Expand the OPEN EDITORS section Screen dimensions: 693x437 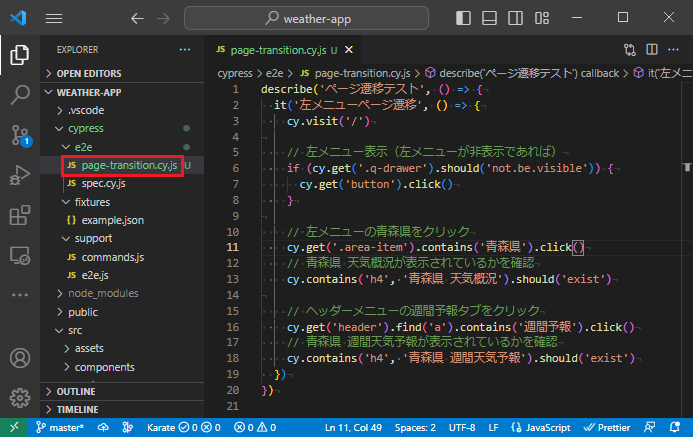[122, 73]
